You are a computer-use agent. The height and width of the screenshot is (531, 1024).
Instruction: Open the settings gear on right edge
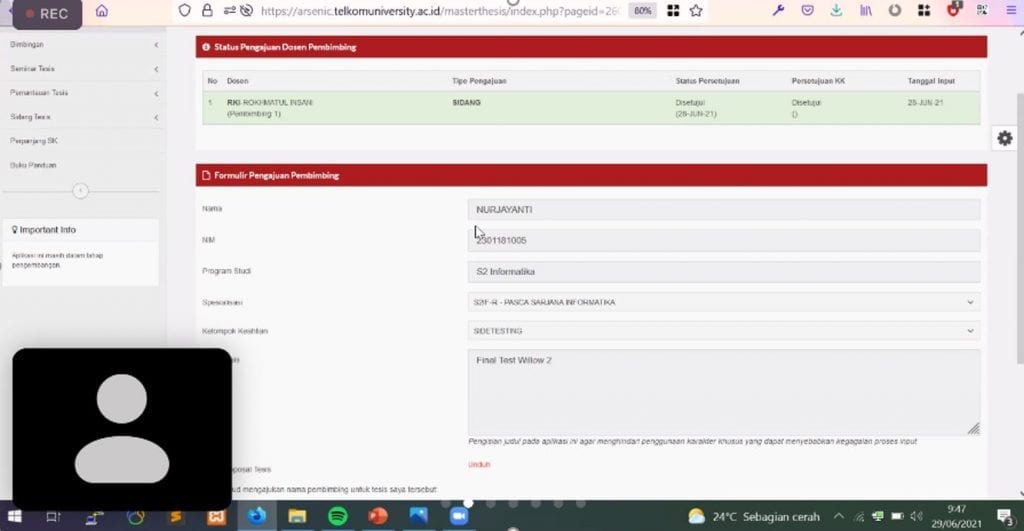[1005, 138]
